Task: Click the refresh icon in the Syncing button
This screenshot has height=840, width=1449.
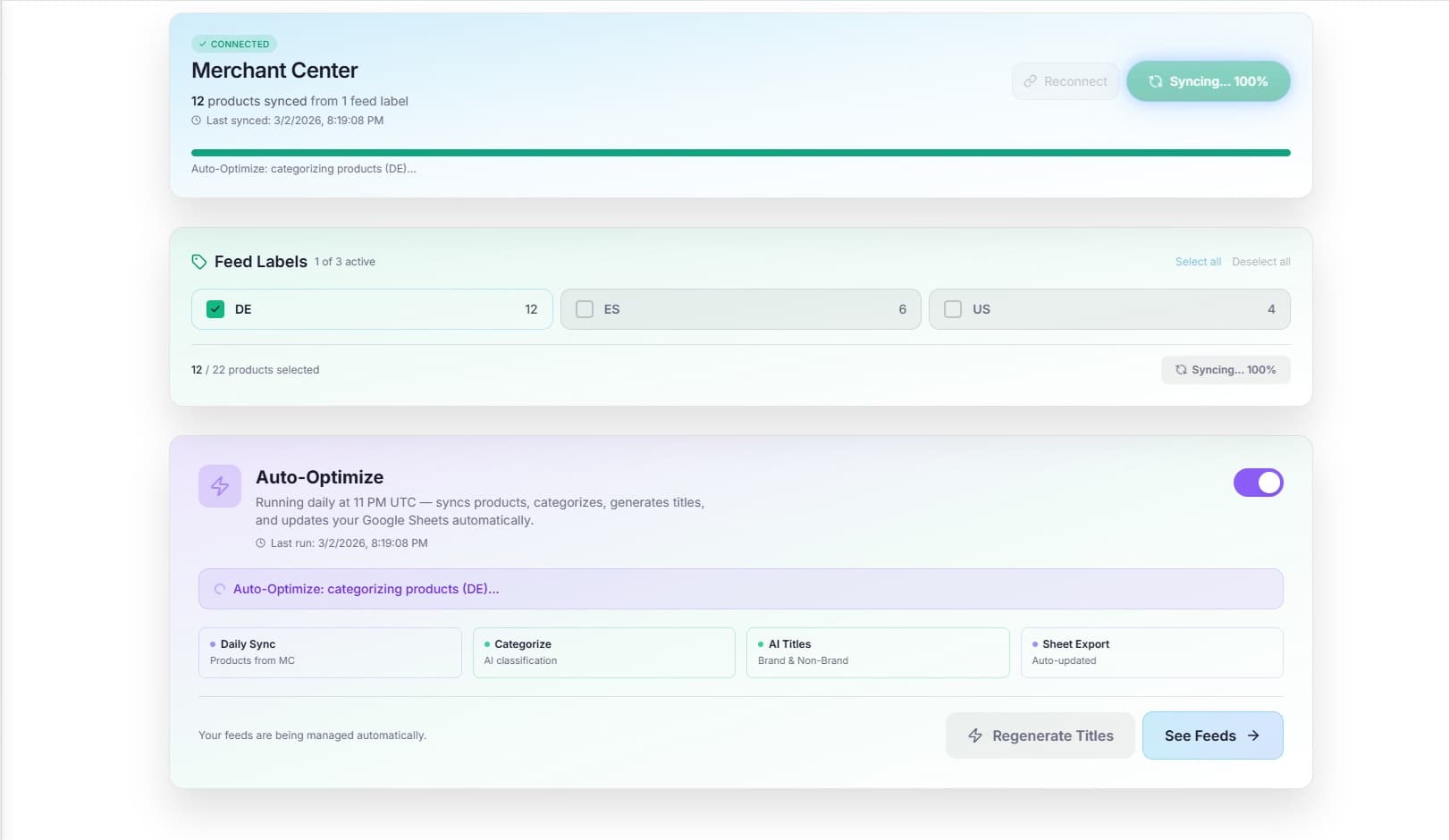Action: [x=1155, y=81]
